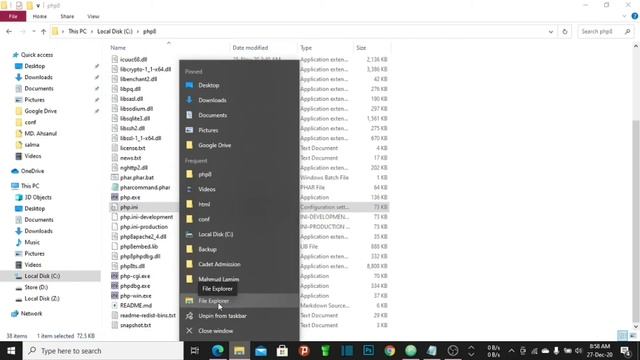Click File Explorer entry in jump list
The height and width of the screenshot is (360, 640).
coord(239,301)
